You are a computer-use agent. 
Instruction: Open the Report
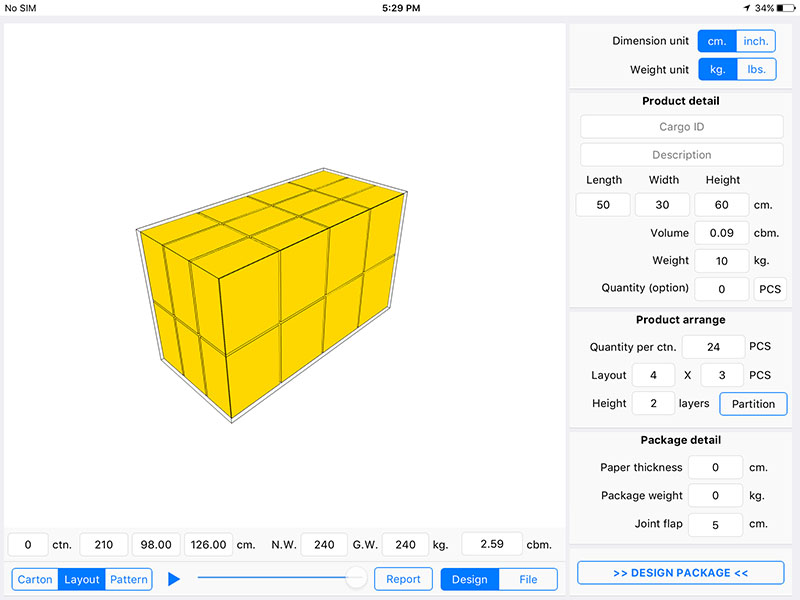point(403,579)
